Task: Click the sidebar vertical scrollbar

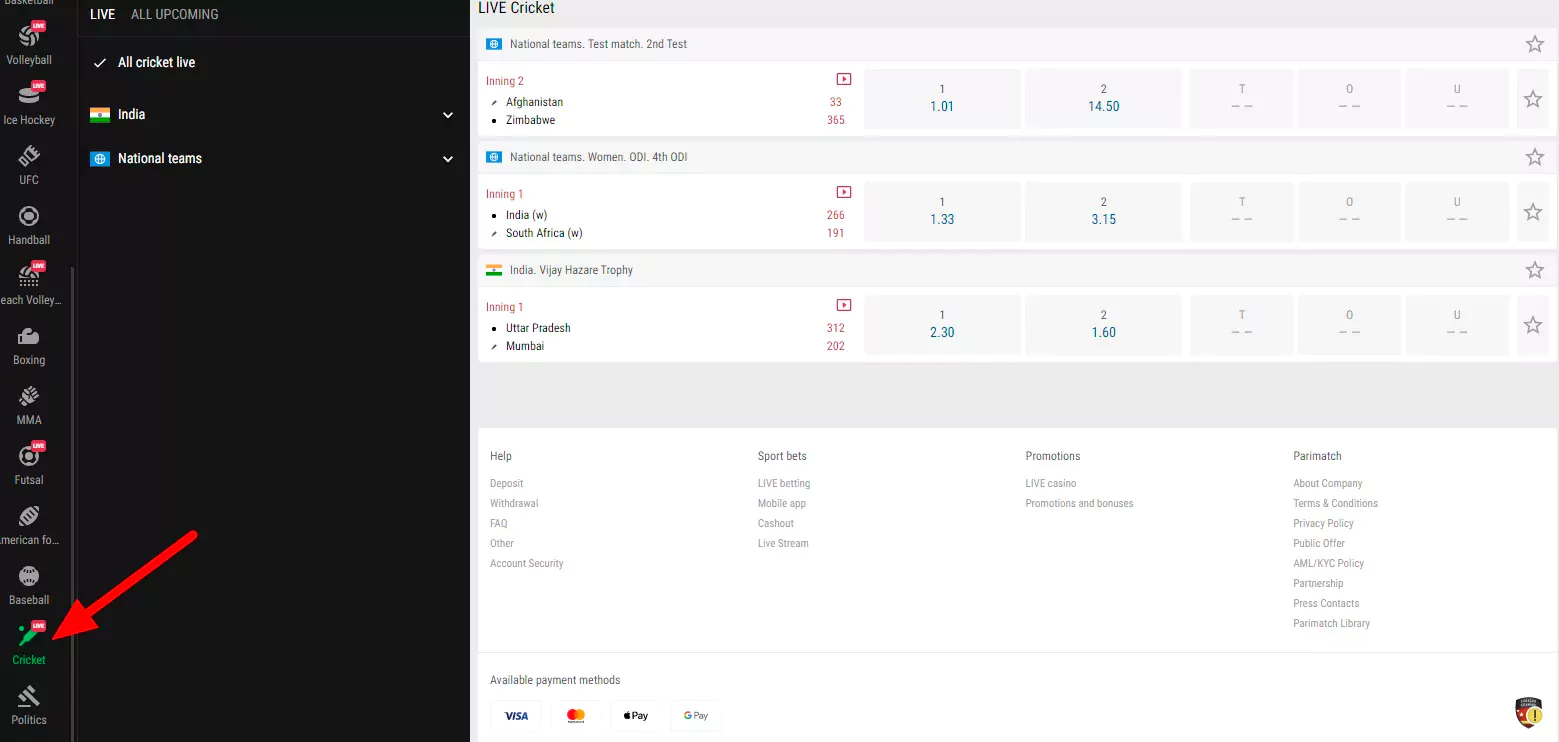Action: 73,500
